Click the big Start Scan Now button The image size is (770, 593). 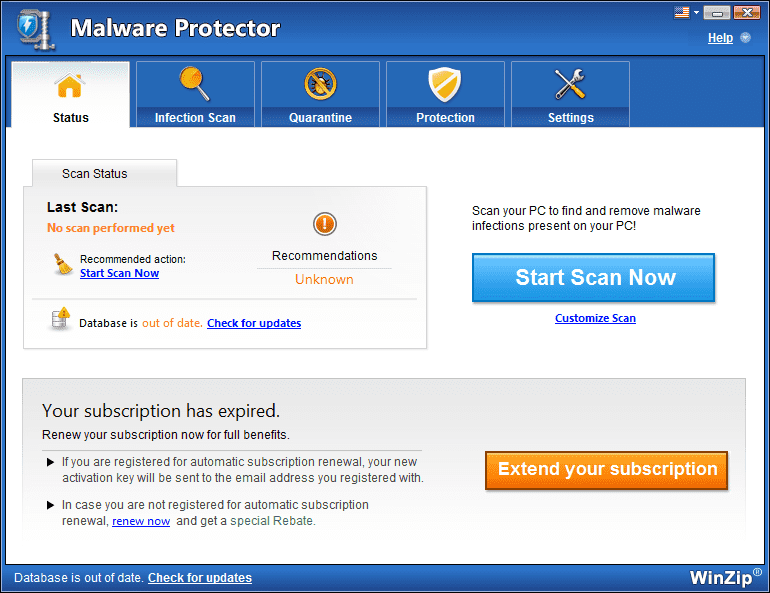(x=593, y=277)
